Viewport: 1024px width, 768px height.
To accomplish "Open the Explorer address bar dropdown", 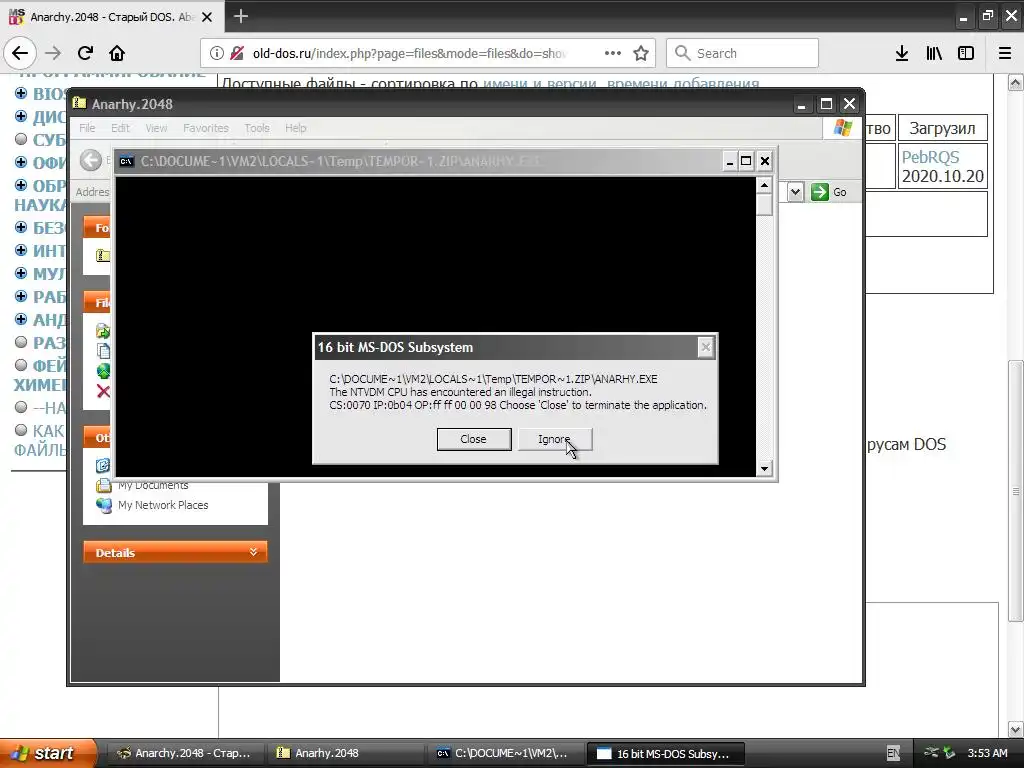I will coord(795,192).
